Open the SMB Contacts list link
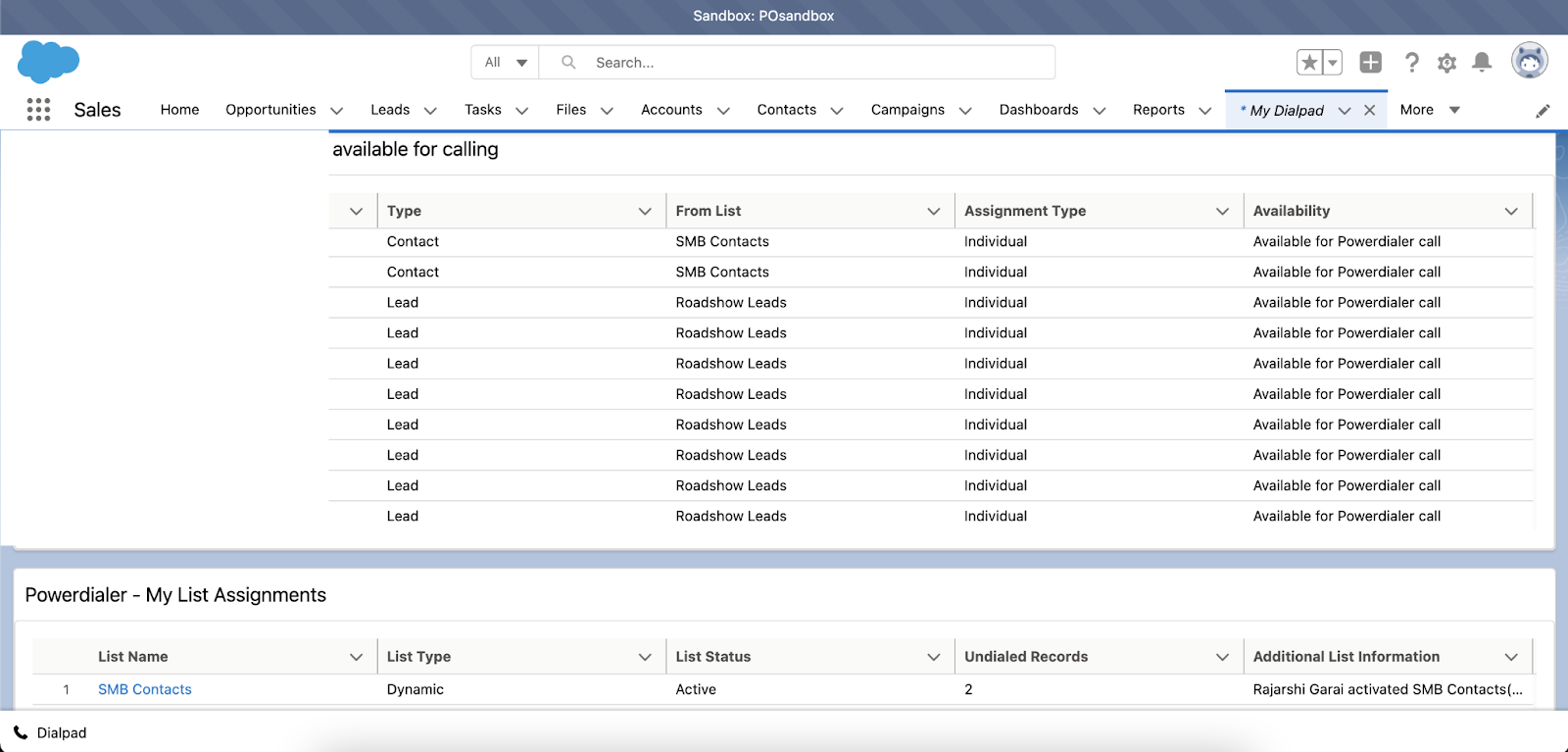Viewport: 1568px width, 752px height. coord(145,689)
